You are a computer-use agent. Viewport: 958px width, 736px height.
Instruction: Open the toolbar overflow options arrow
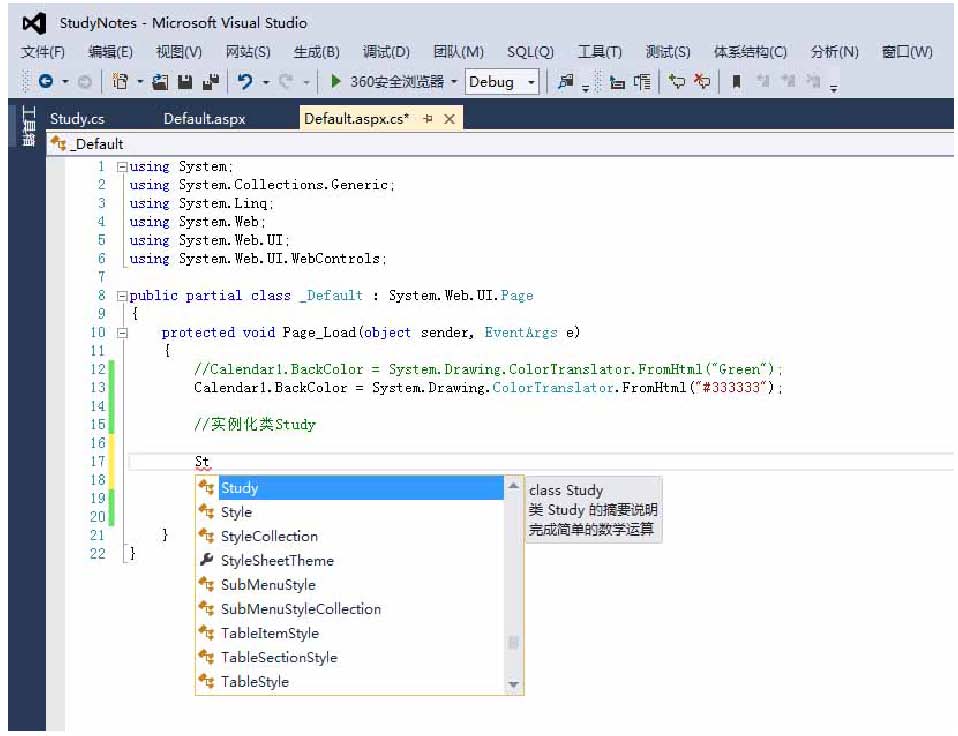click(834, 89)
